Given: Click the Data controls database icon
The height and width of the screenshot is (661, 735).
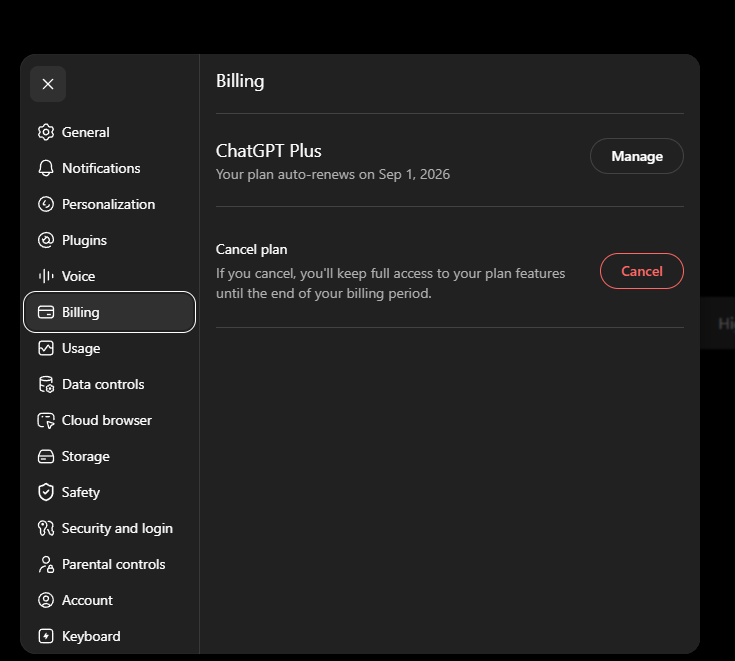Looking at the screenshot, I should pyautogui.click(x=46, y=384).
